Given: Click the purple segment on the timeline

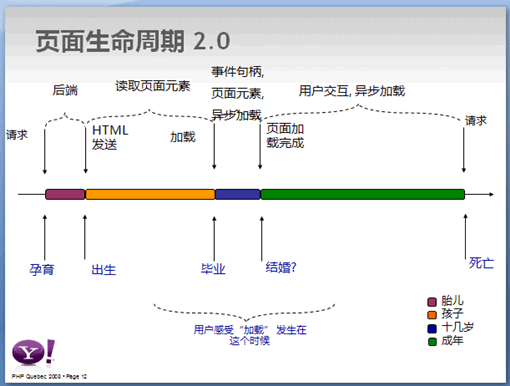Looking at the screenshot, I should click(65, 194).
